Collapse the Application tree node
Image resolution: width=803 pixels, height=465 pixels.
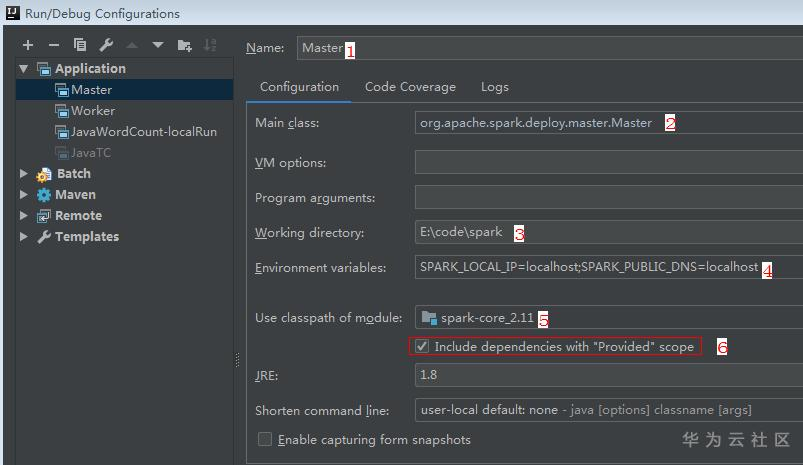coord(24,68)
